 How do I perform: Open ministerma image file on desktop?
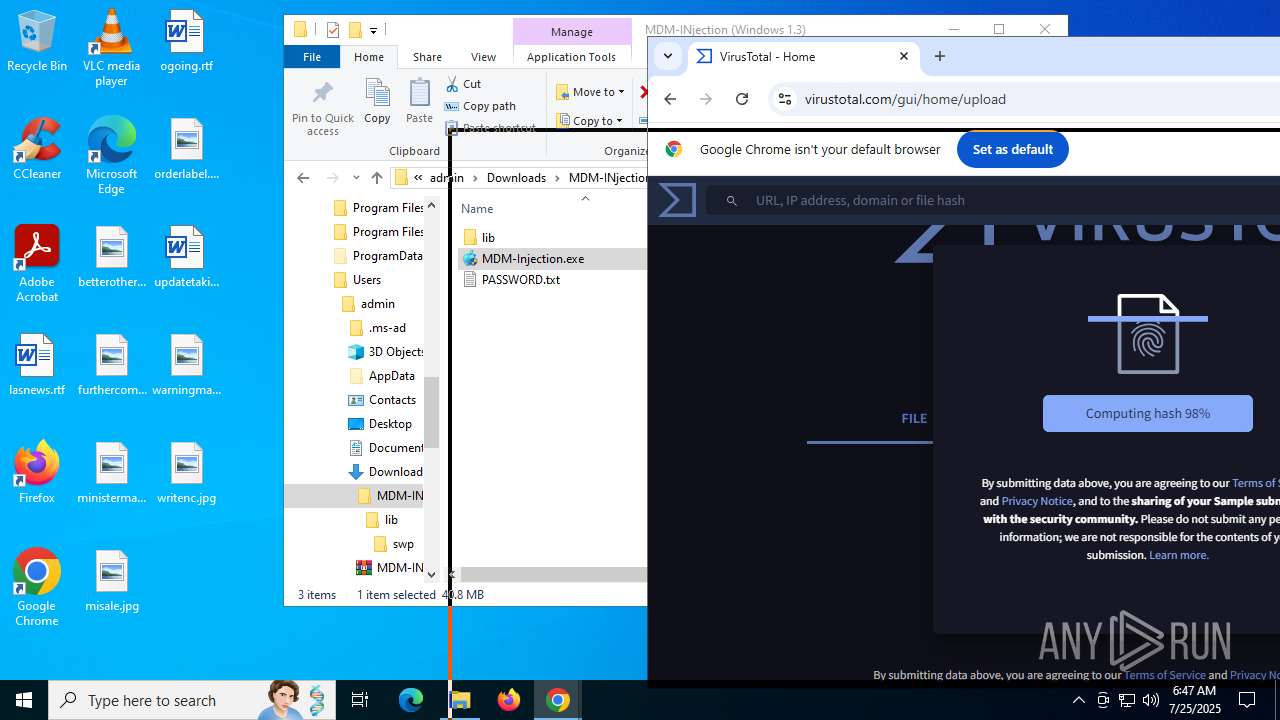pos(111,474)
